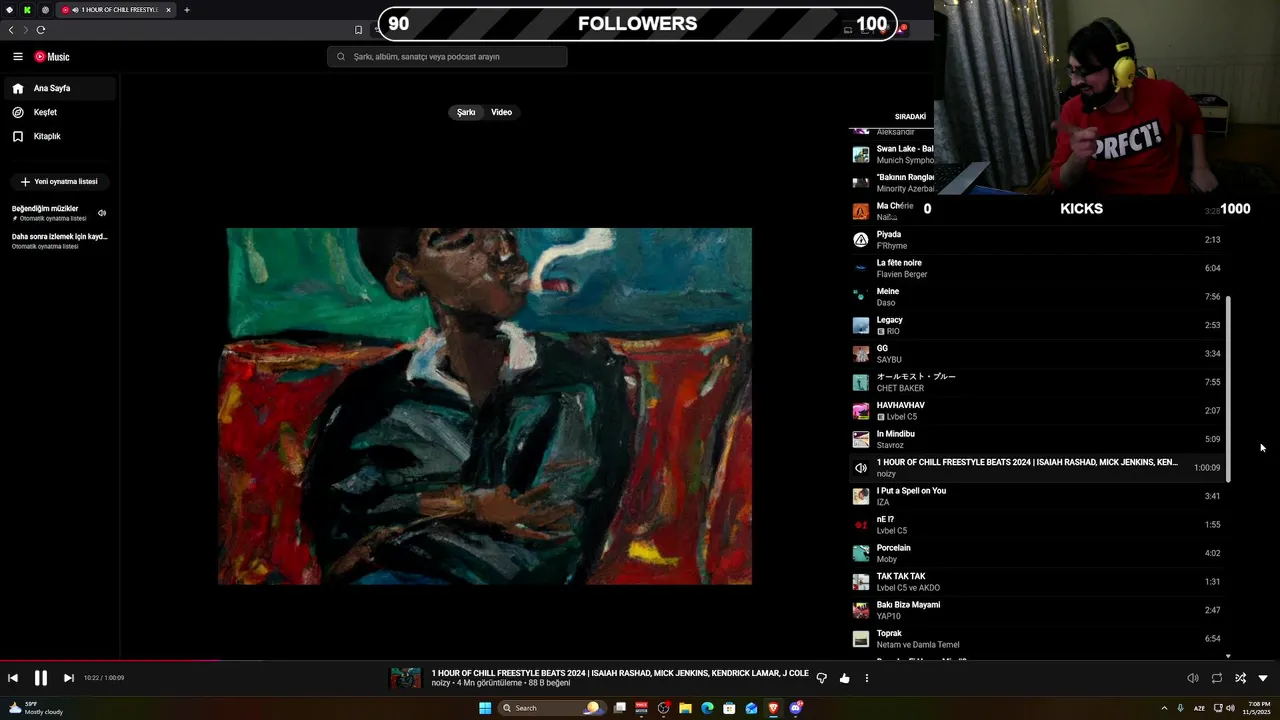Image resolution: width=1280 pixels, height=720 pixels.
Task: Adjust the player volume icon
Action: (1193, 678)
